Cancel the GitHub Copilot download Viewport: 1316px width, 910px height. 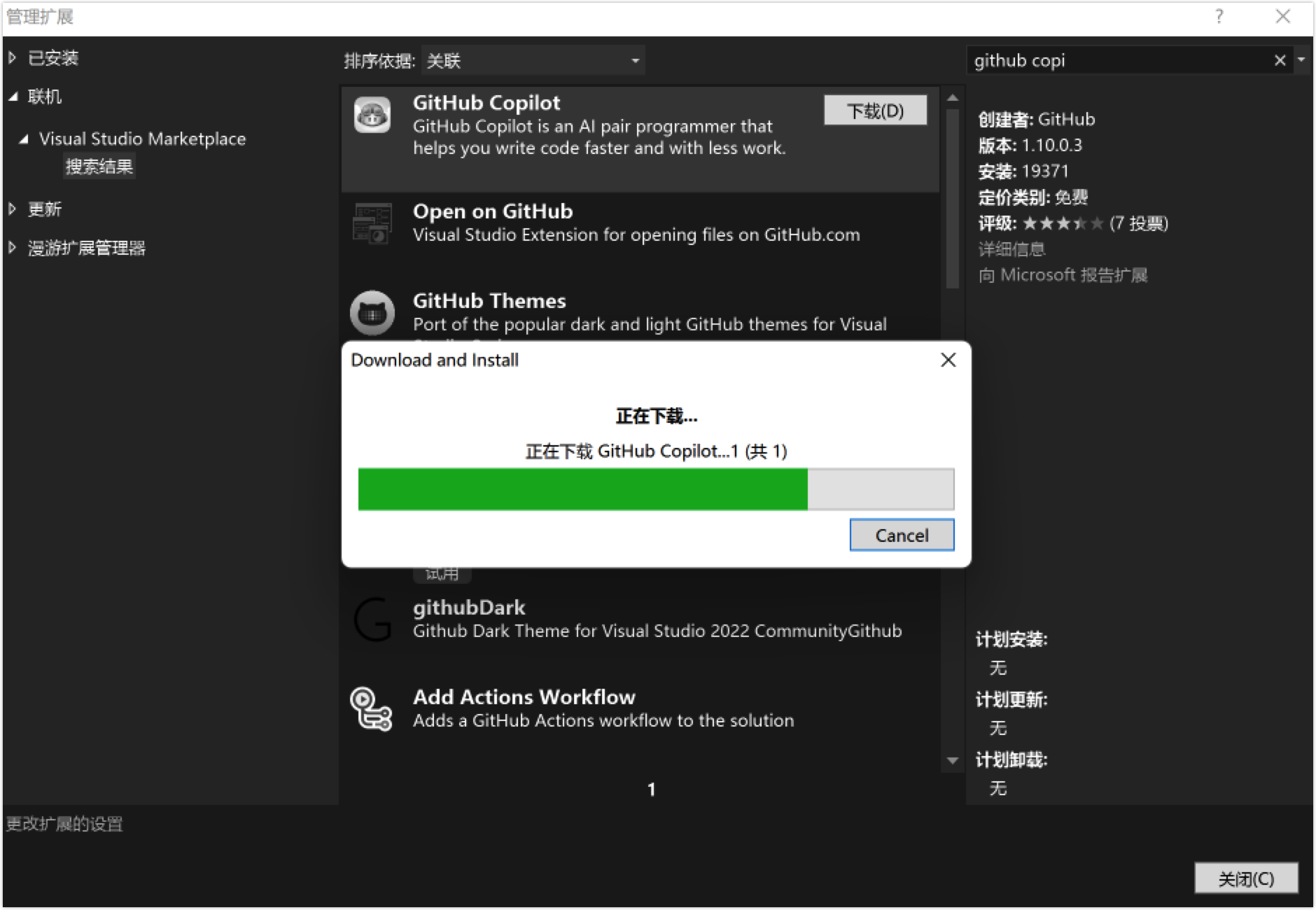point(902,535)
